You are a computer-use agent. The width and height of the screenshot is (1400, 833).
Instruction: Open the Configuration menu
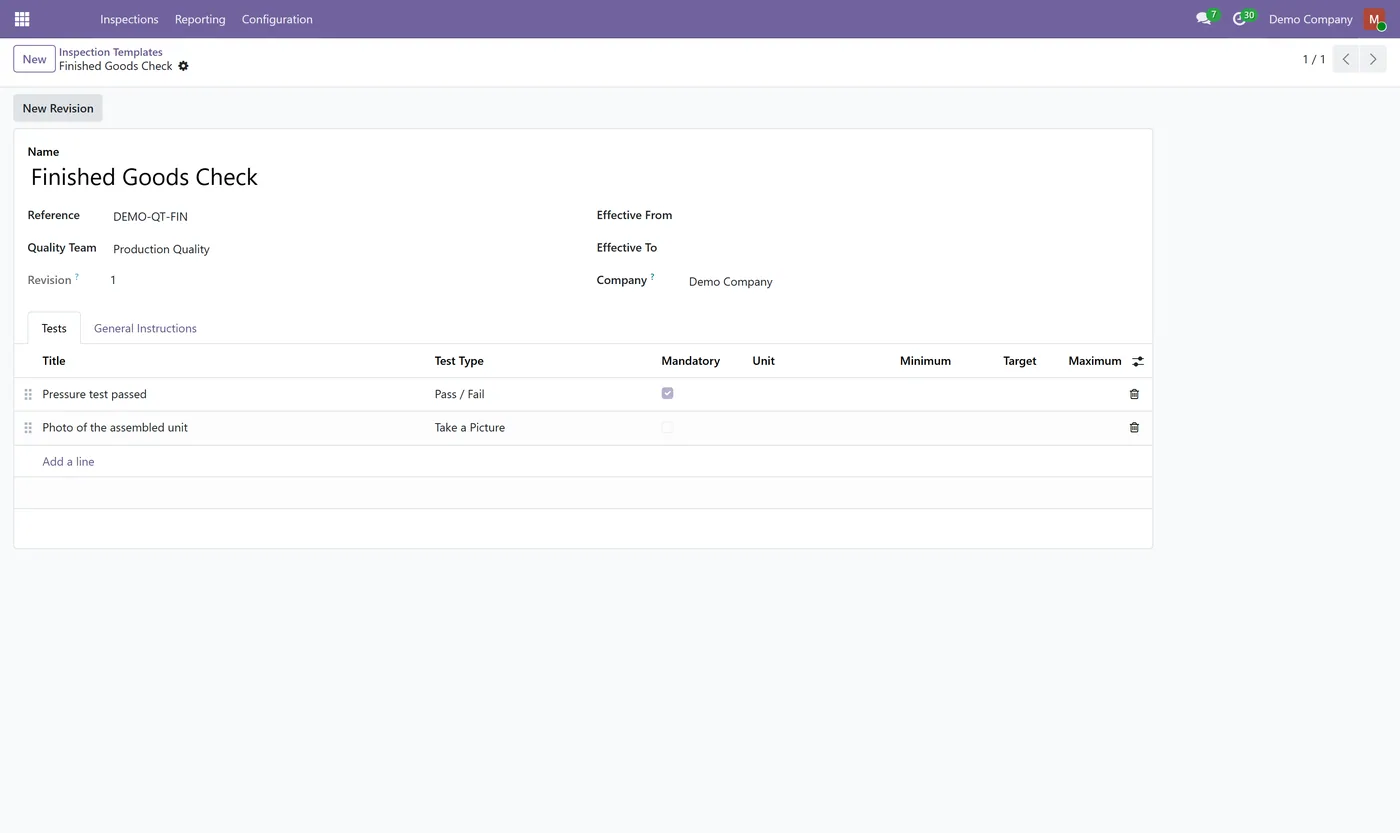tap(277, 19)
